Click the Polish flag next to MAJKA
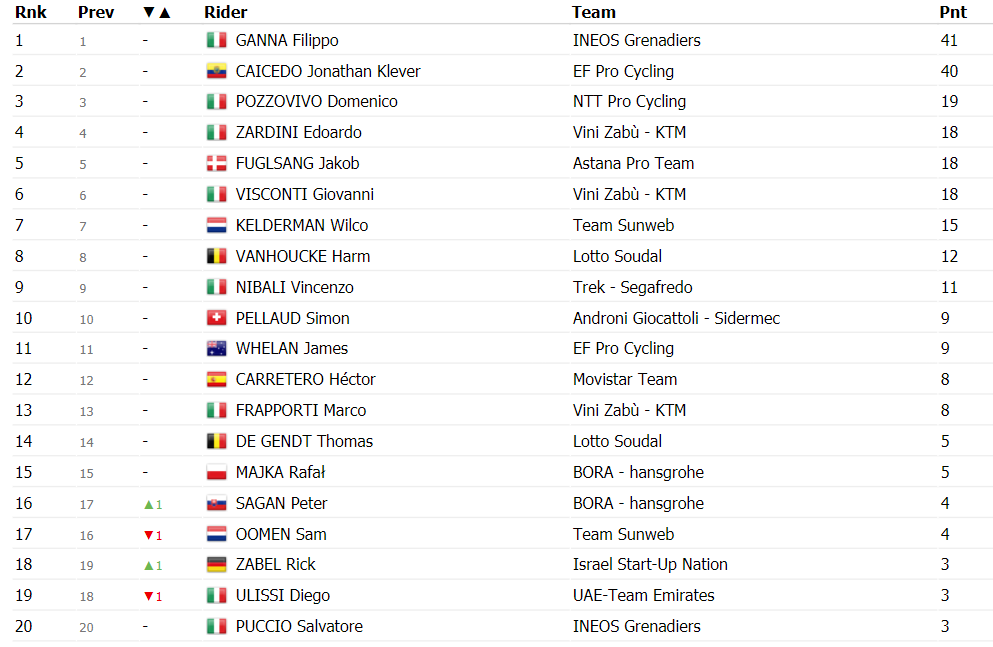This screenshot has width=993, height=647. (217, 472)
